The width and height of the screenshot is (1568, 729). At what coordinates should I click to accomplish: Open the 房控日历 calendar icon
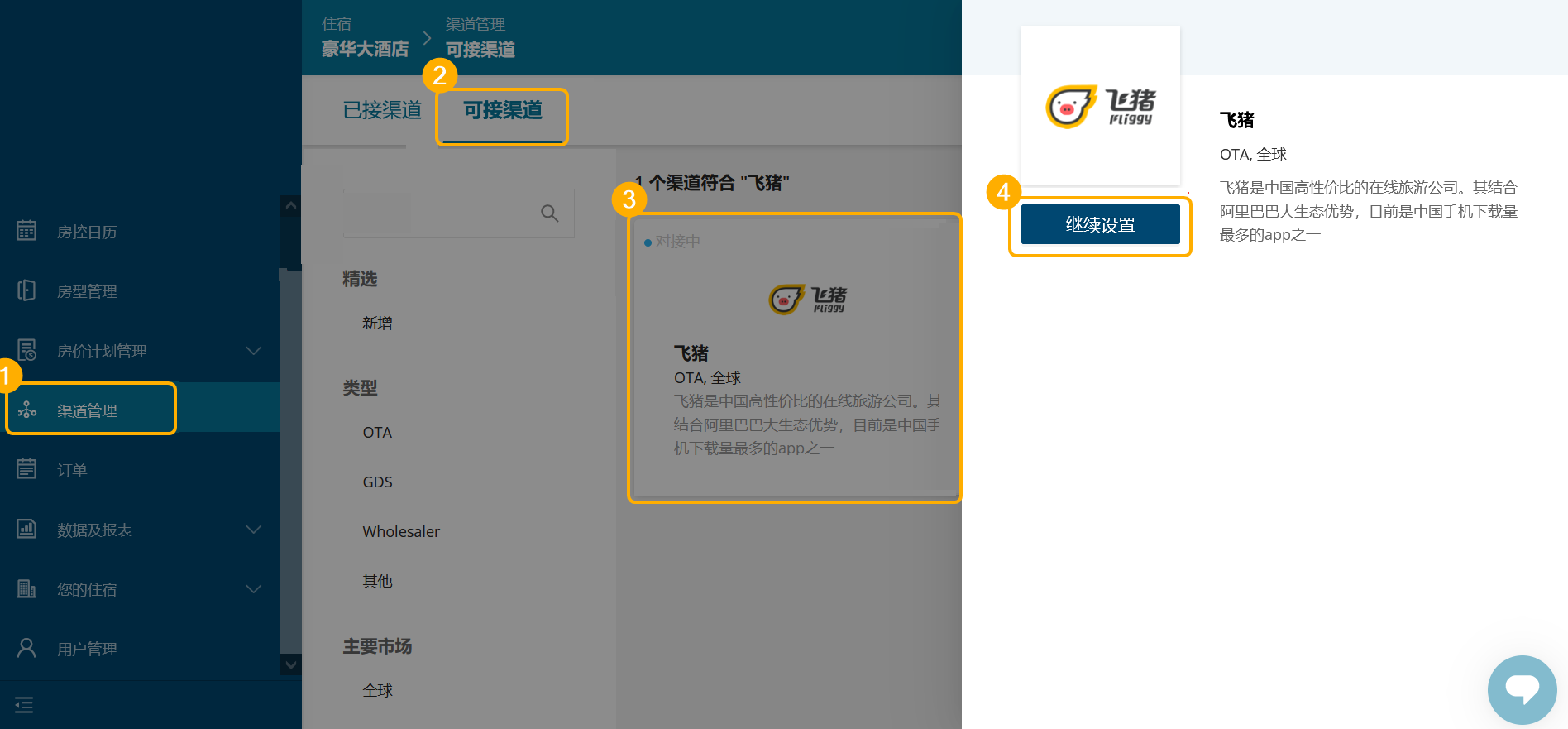[26, 231]
